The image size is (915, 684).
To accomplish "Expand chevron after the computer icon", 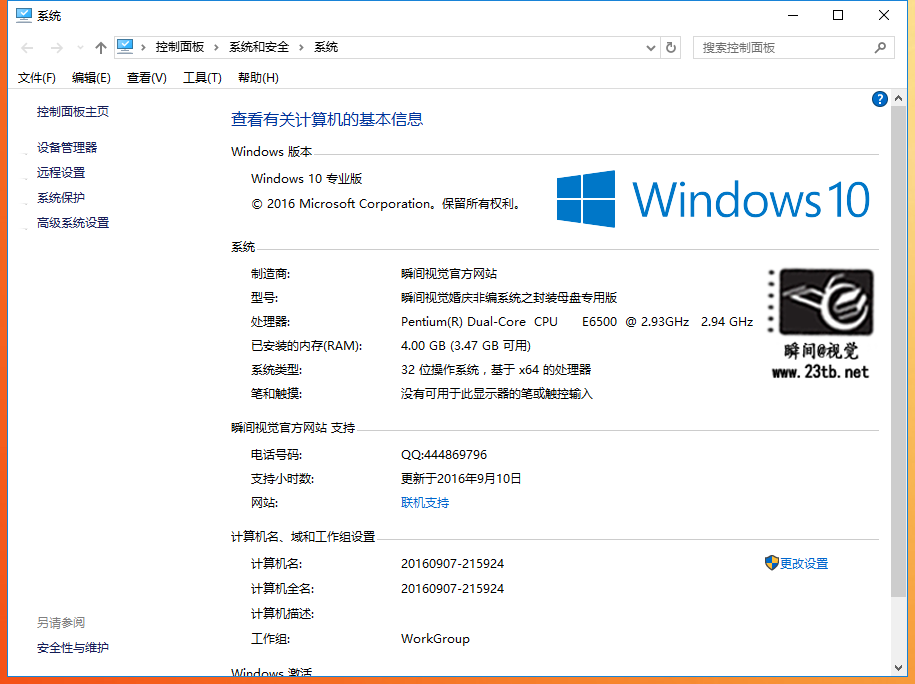I will [144, 48].
